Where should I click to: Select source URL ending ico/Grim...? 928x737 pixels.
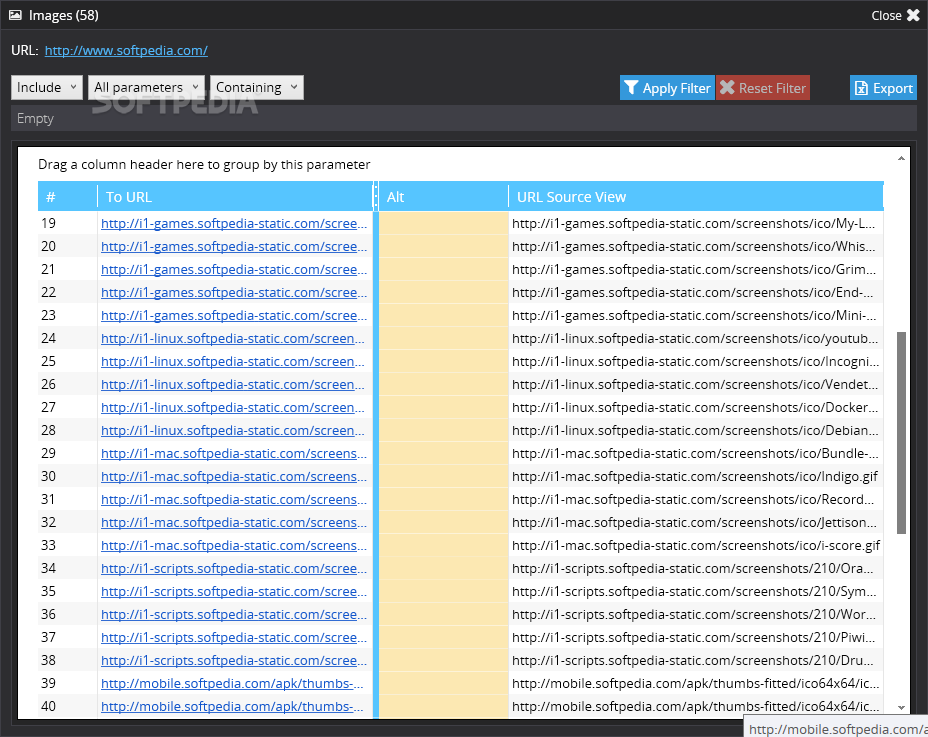point(694,270)
